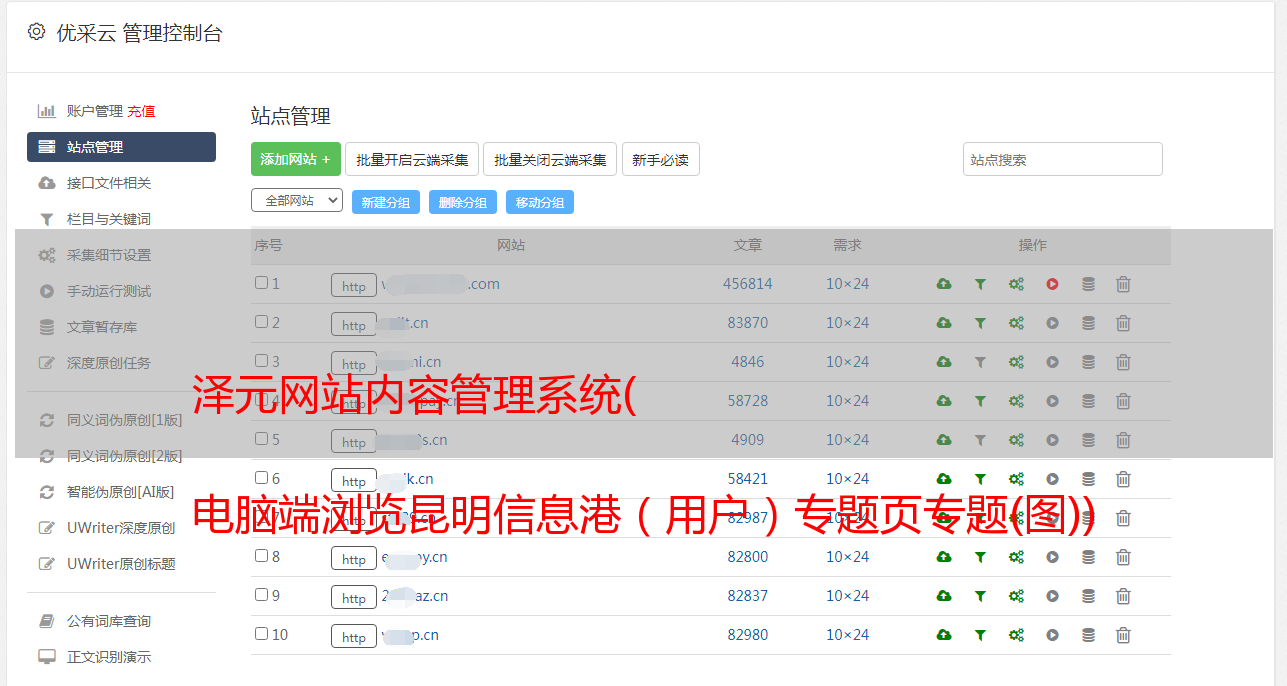The height and width of the screenshot is (686, 1287).
Task: Click 10×24 value in row 9
Action: coord(847,596)
